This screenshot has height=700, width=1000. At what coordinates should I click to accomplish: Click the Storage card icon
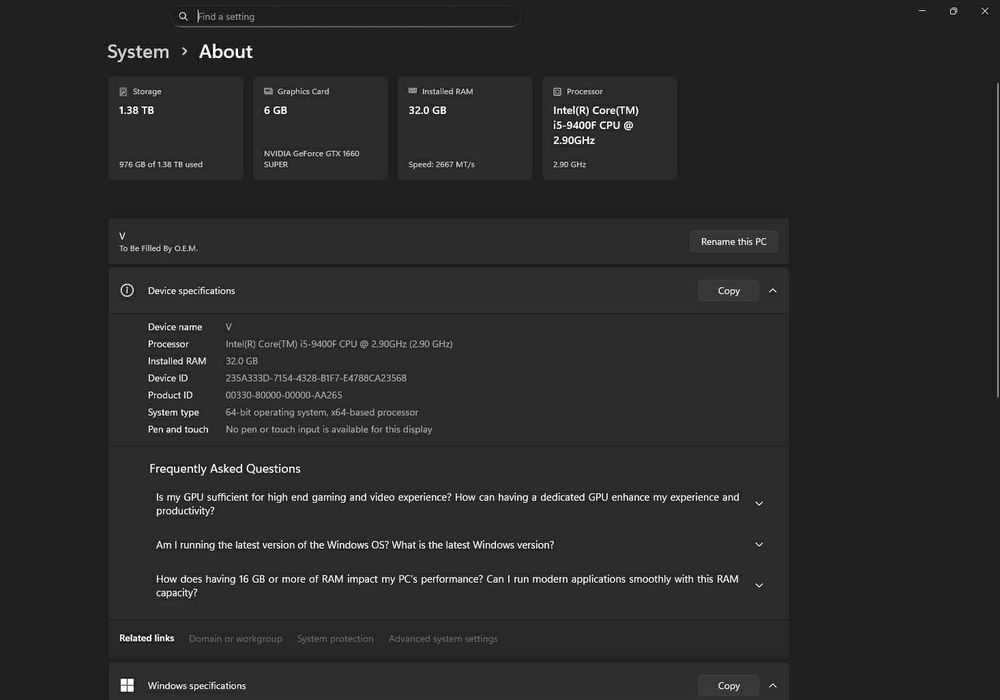(123, 91)
